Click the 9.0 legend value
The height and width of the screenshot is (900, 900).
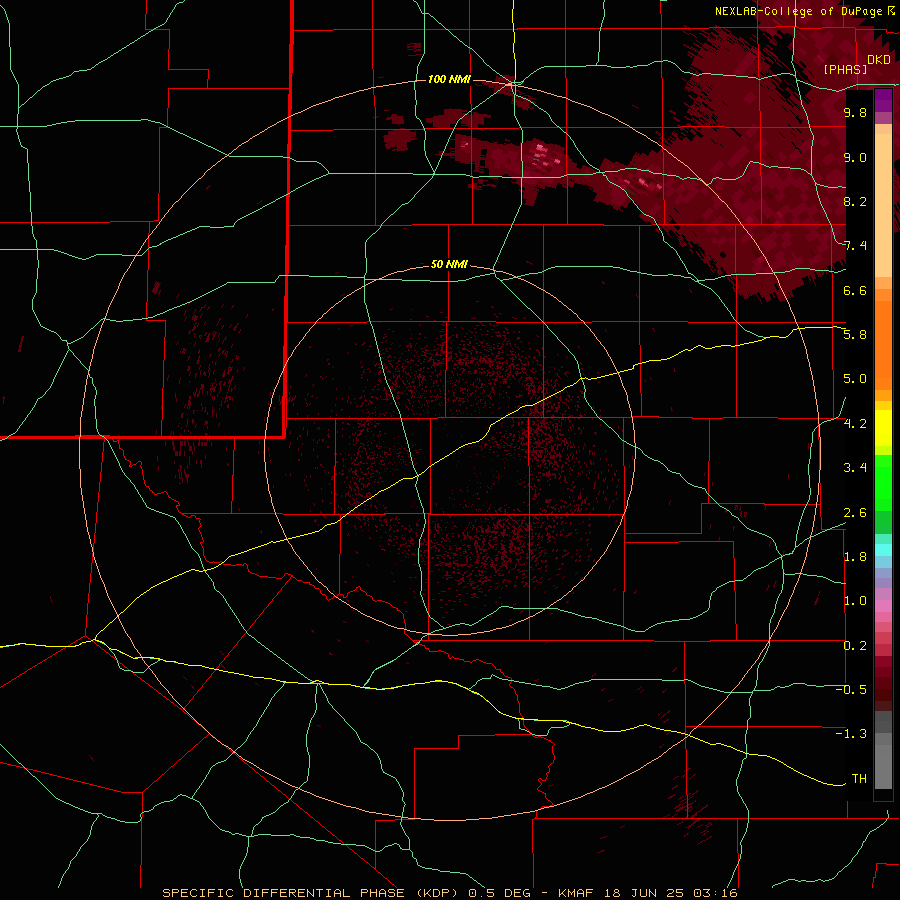point(855,157)
